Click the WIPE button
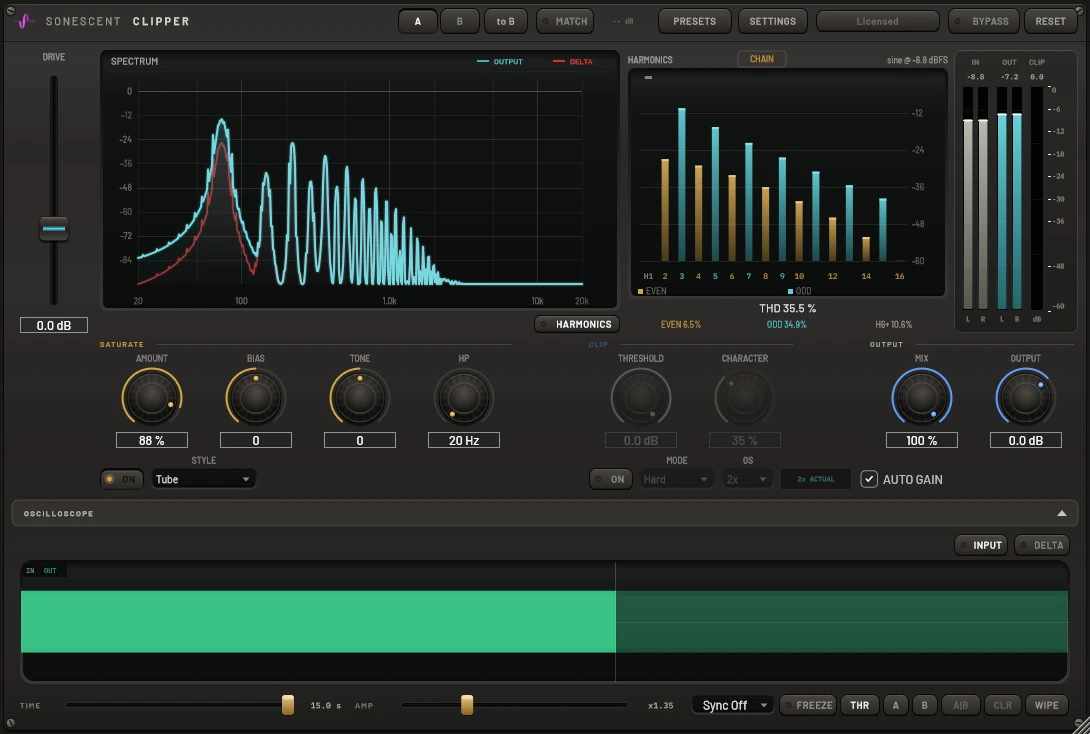The height and width of the screenshot is (734, 1090). [1046, 705]
